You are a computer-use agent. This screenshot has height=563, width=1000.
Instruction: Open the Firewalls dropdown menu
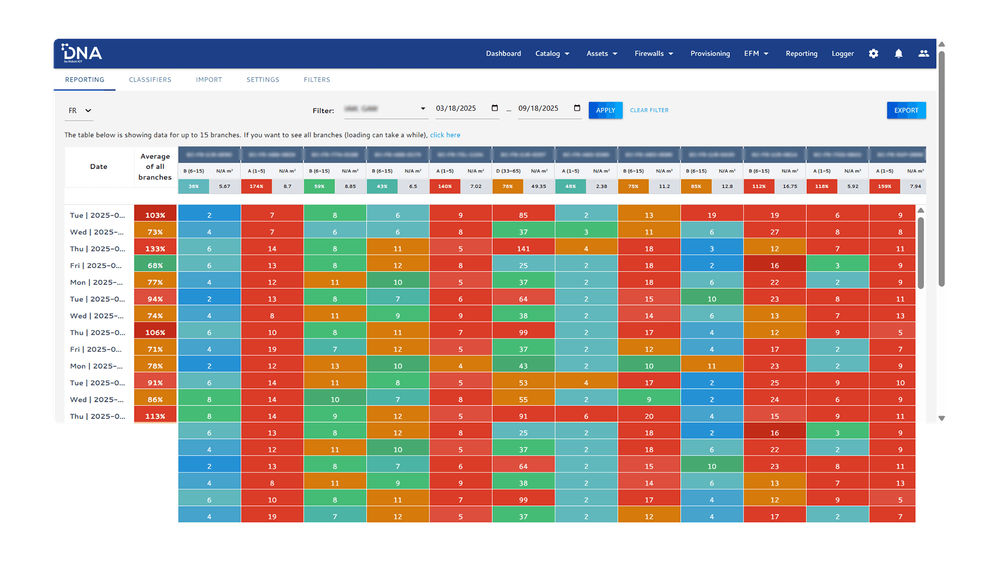[654, 54]
